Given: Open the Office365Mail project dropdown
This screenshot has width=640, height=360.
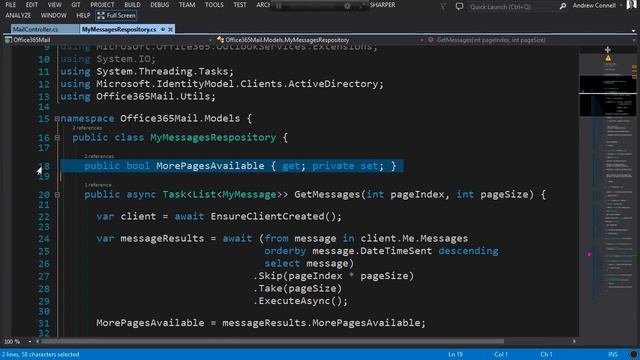Looking at the screenshot, I should pos(108,40).
